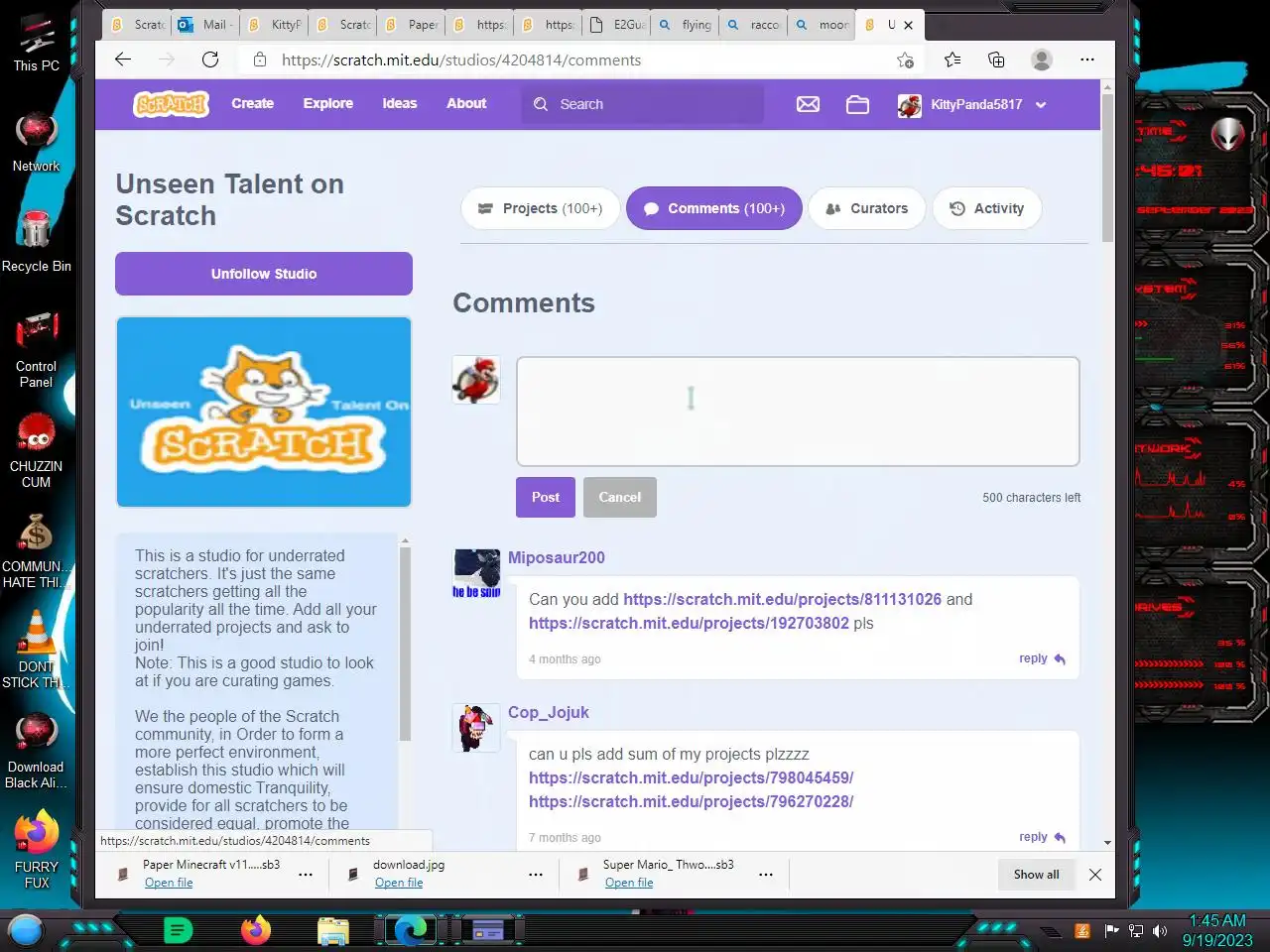Open the browser collections icon

pos(996,59)
